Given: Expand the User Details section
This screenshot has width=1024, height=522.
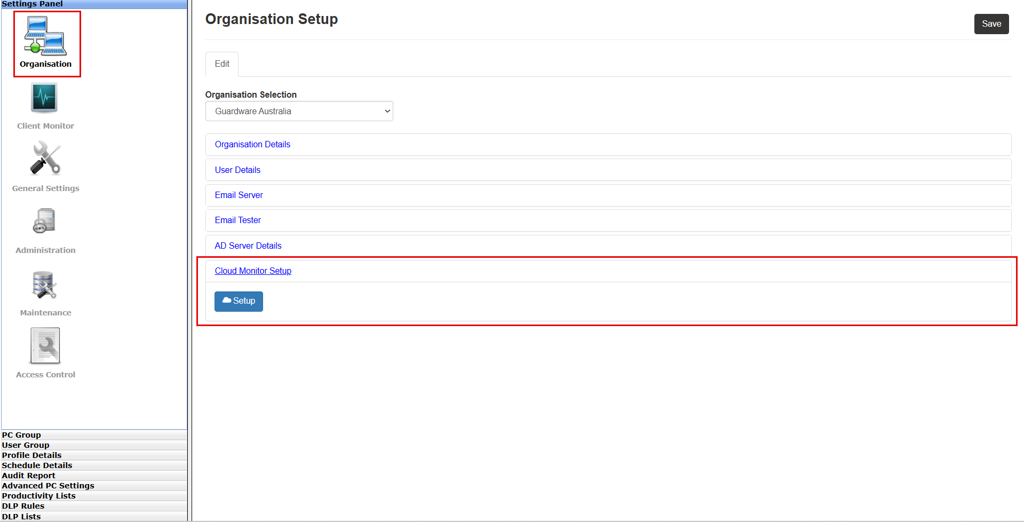Looking at the screenshot, I should [x=237, y=170].
